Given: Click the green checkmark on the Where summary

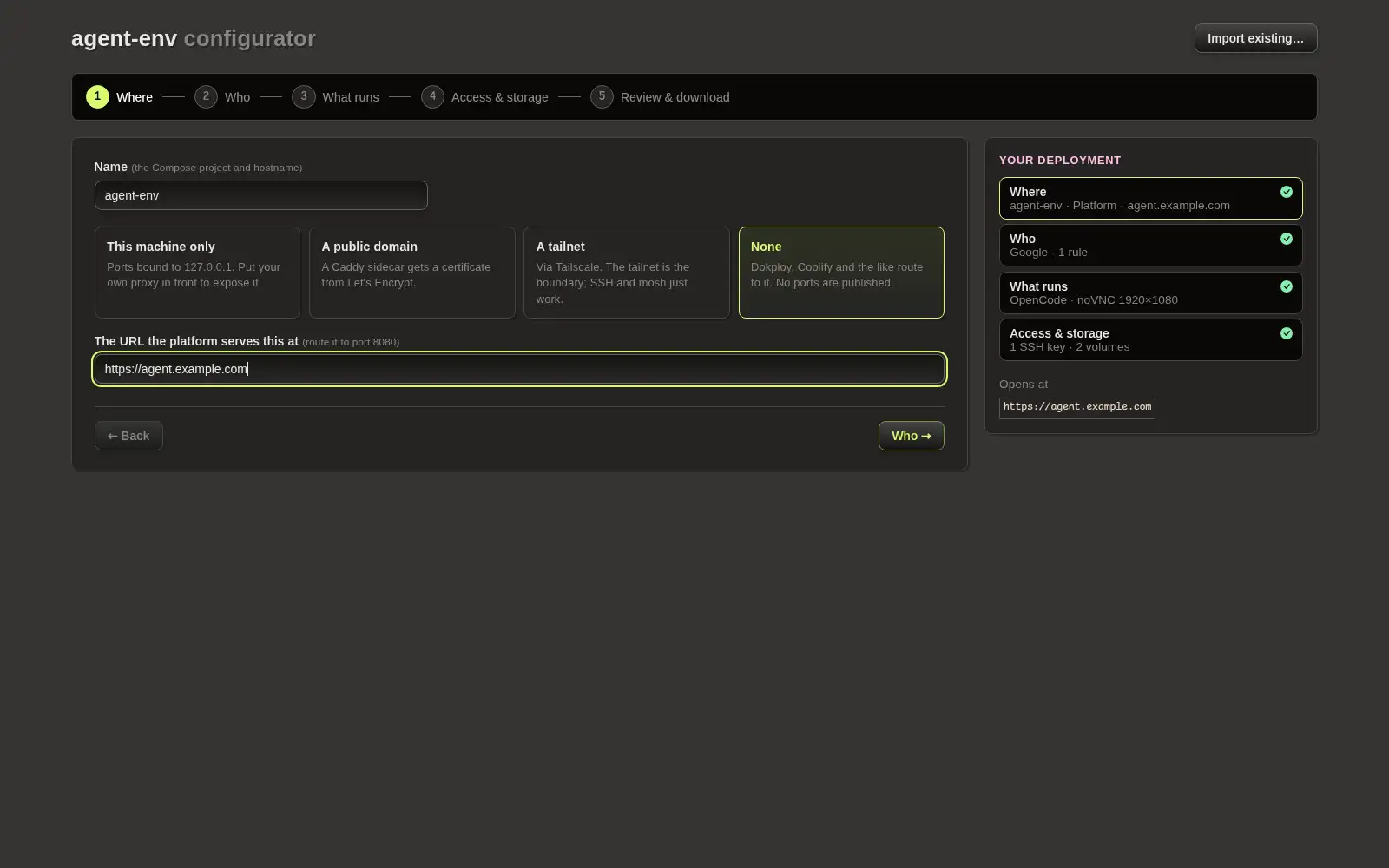Looking at the screenshot, I should (1287, 192).
